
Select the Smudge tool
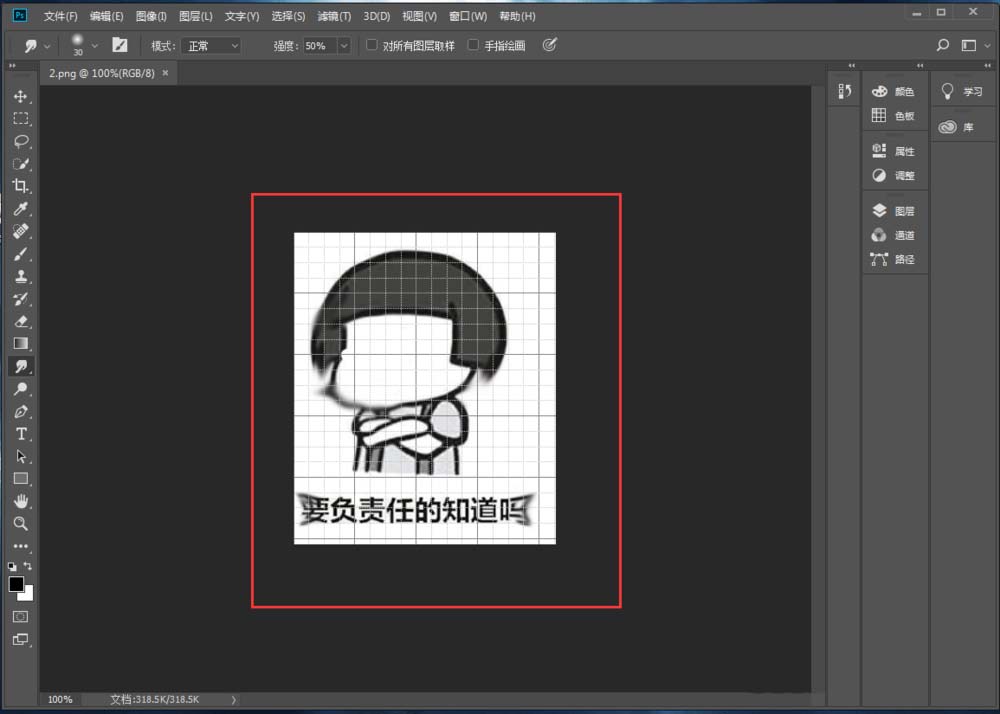coord(21,366)
